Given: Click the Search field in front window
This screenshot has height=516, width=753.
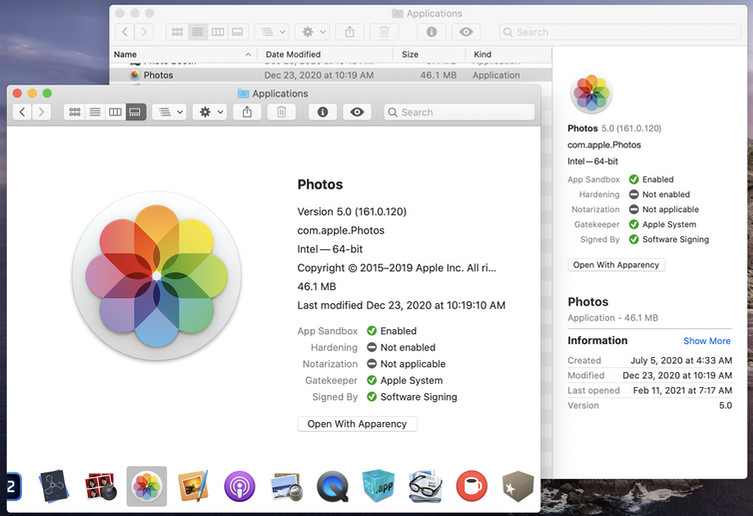Looking at the screenshot, I should 459,112.
